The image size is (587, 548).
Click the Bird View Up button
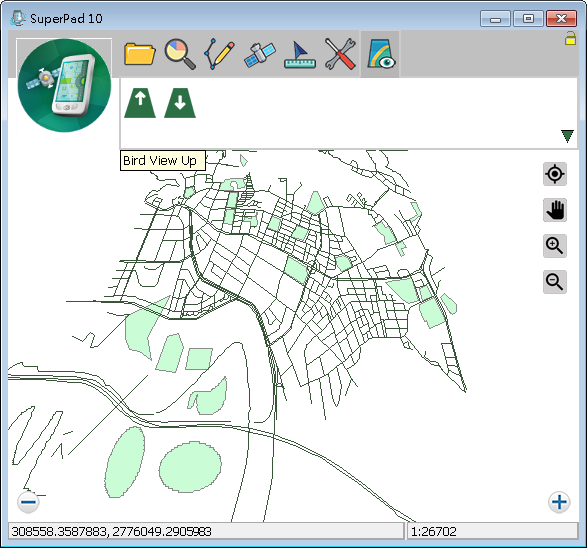(140, 103)
